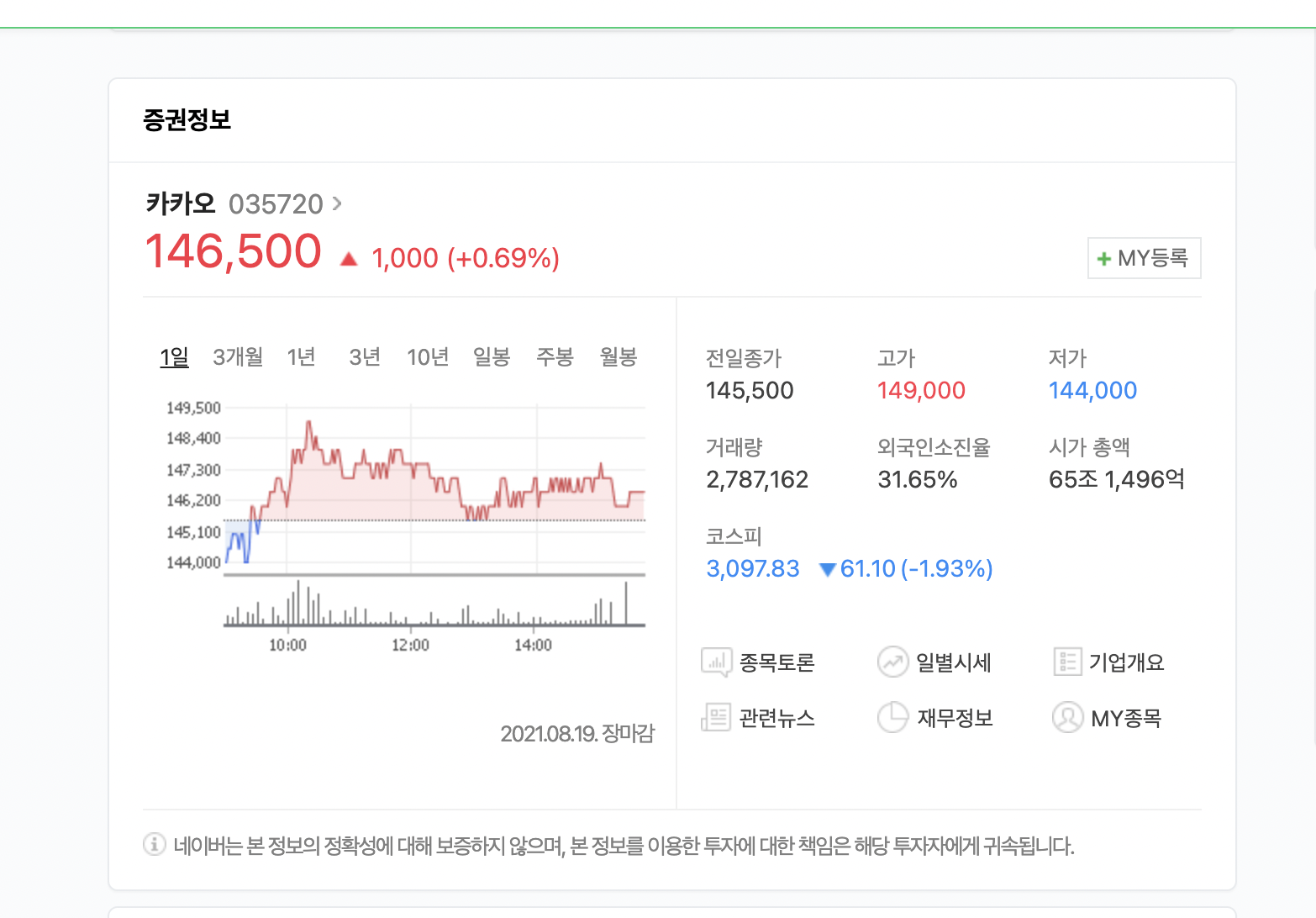Switch chart to 3개월 period
The height and width of the screenshot is (918, 1316).
tap(238, 357)
